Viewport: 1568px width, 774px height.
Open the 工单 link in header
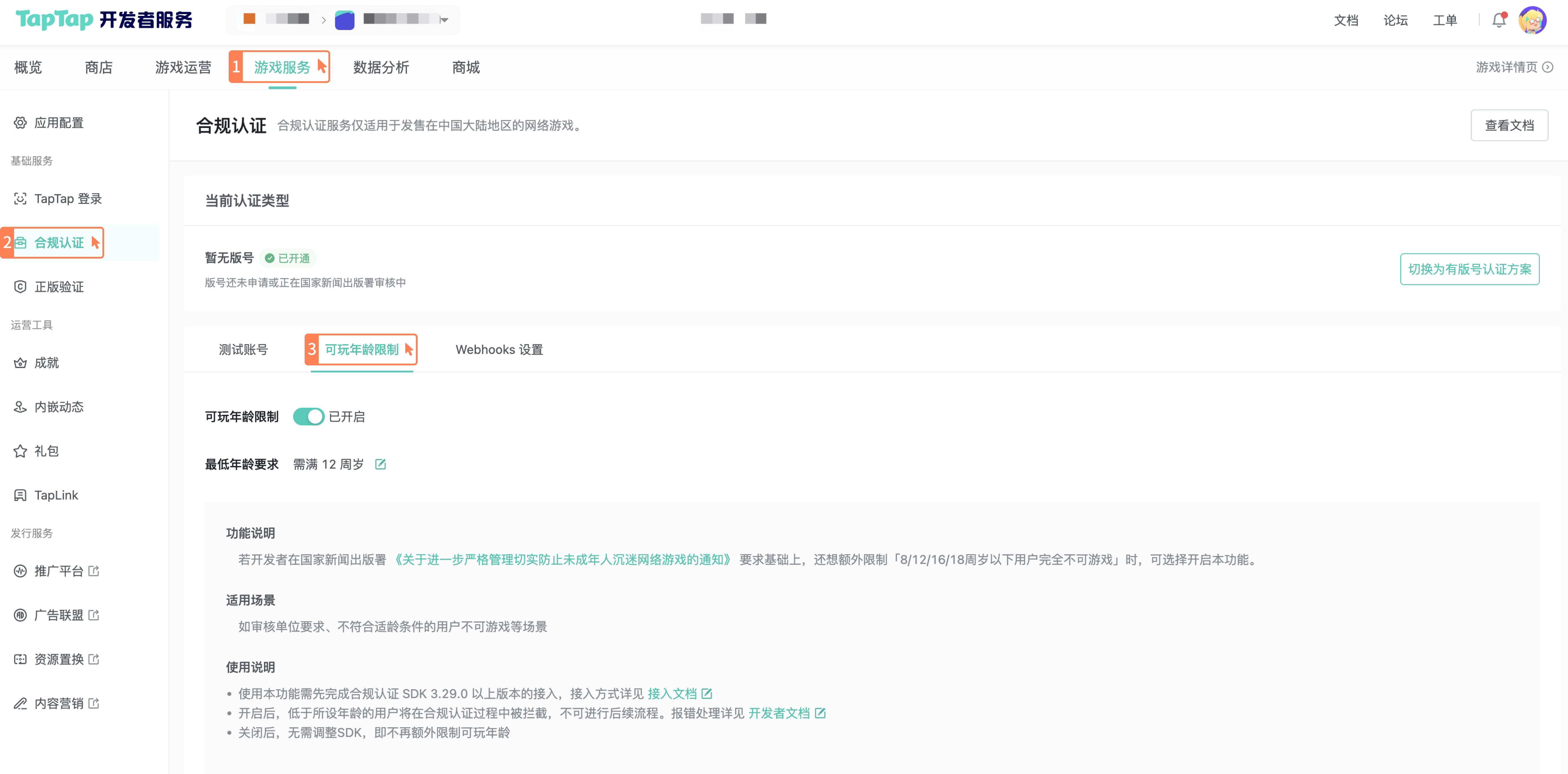(1444, 20)
